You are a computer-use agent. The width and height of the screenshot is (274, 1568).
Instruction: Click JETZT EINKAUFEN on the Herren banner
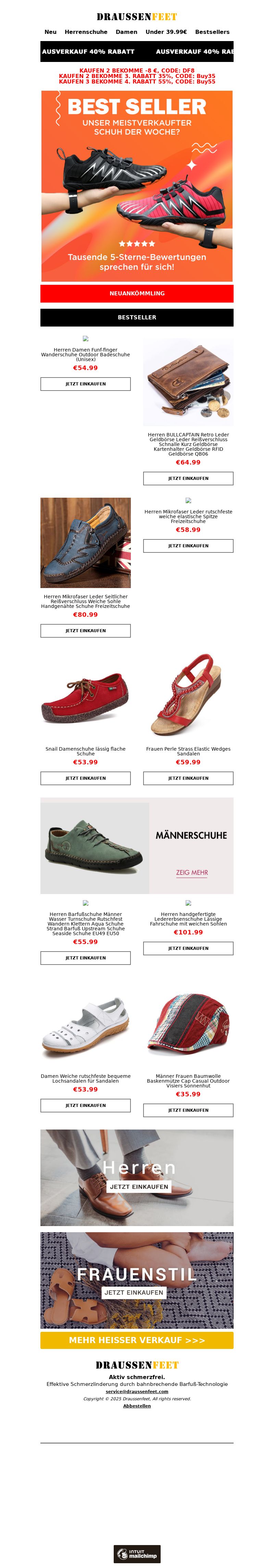click(139, 1187)
